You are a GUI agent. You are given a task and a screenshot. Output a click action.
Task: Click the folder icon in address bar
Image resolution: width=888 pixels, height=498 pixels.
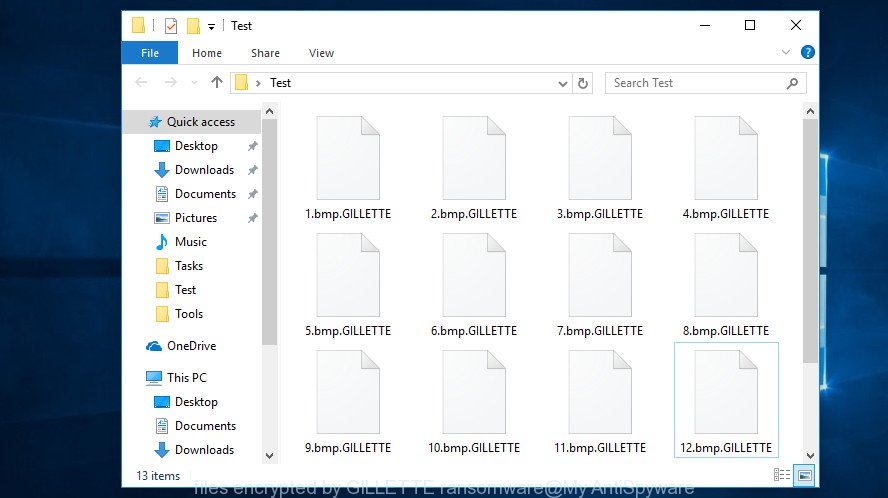pos(242,83)
